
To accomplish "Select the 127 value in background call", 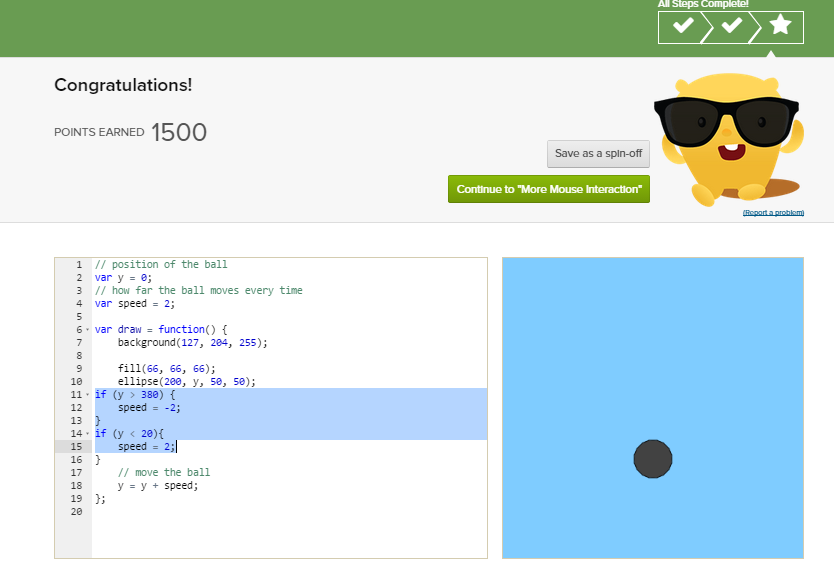I will click(190, 343).
